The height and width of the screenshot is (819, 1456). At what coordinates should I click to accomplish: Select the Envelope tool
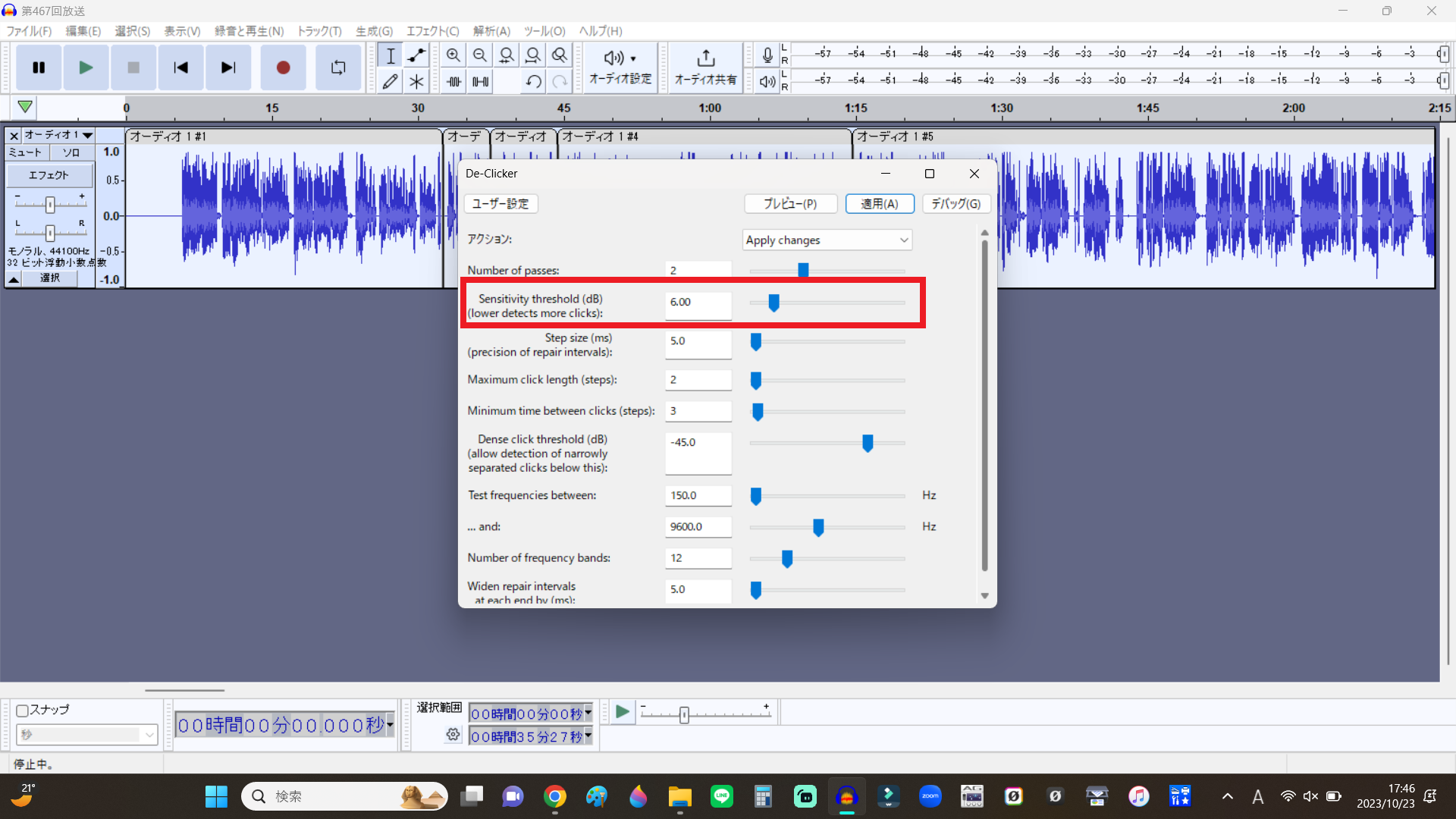416,55
